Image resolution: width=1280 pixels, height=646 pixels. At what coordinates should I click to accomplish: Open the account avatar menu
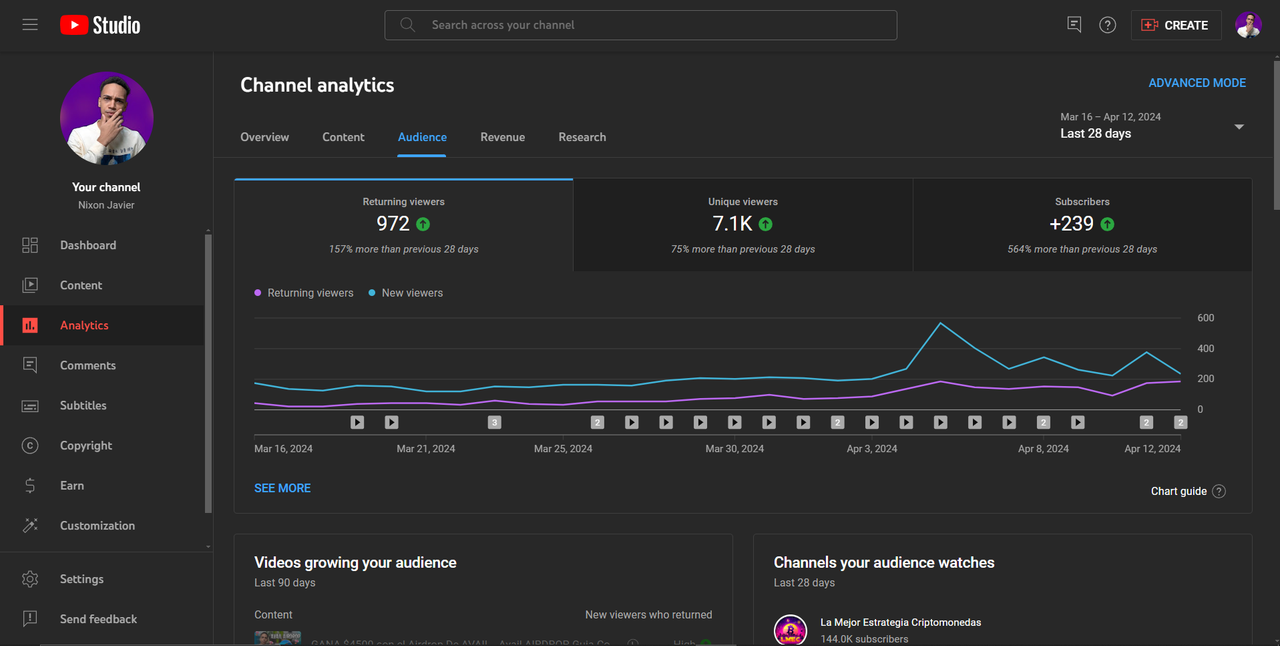[x=1248, y=25]
